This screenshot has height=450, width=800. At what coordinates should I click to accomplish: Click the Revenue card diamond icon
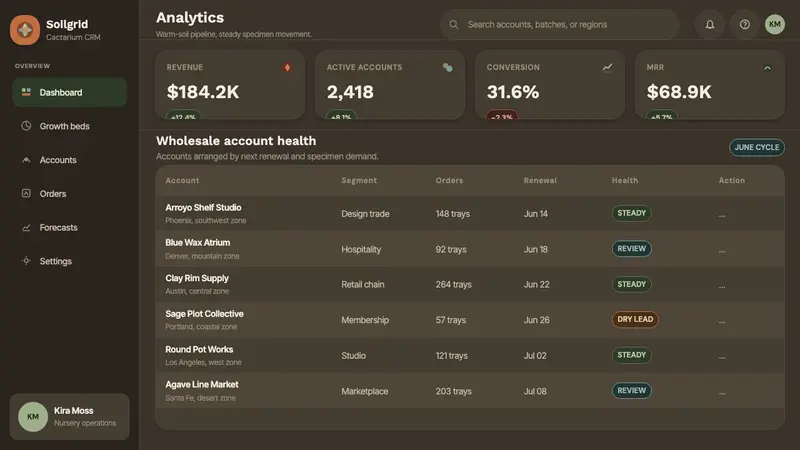287,67
